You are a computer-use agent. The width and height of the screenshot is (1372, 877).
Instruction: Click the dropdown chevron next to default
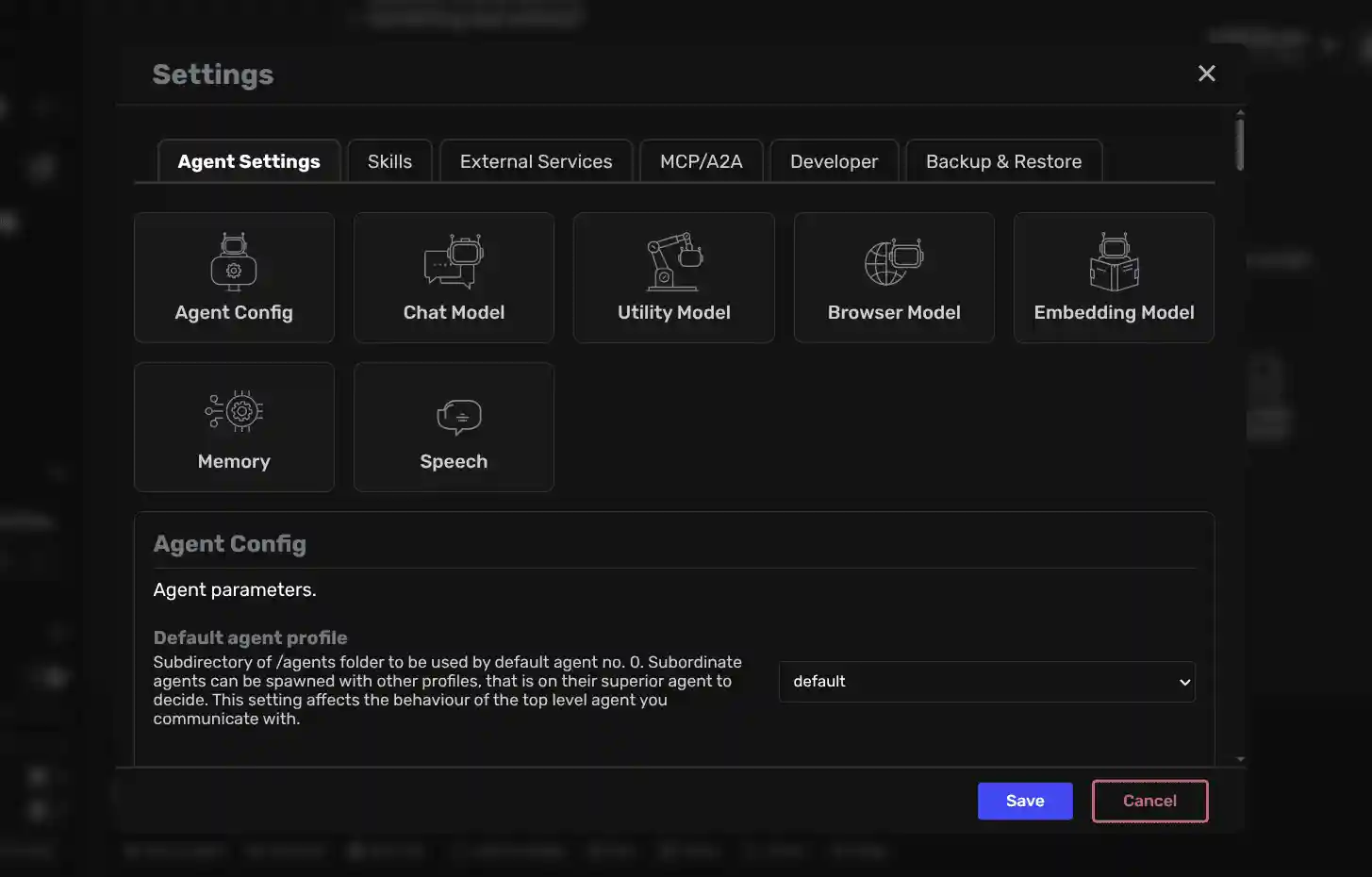pyautogui.click(x=1184, y=682)
